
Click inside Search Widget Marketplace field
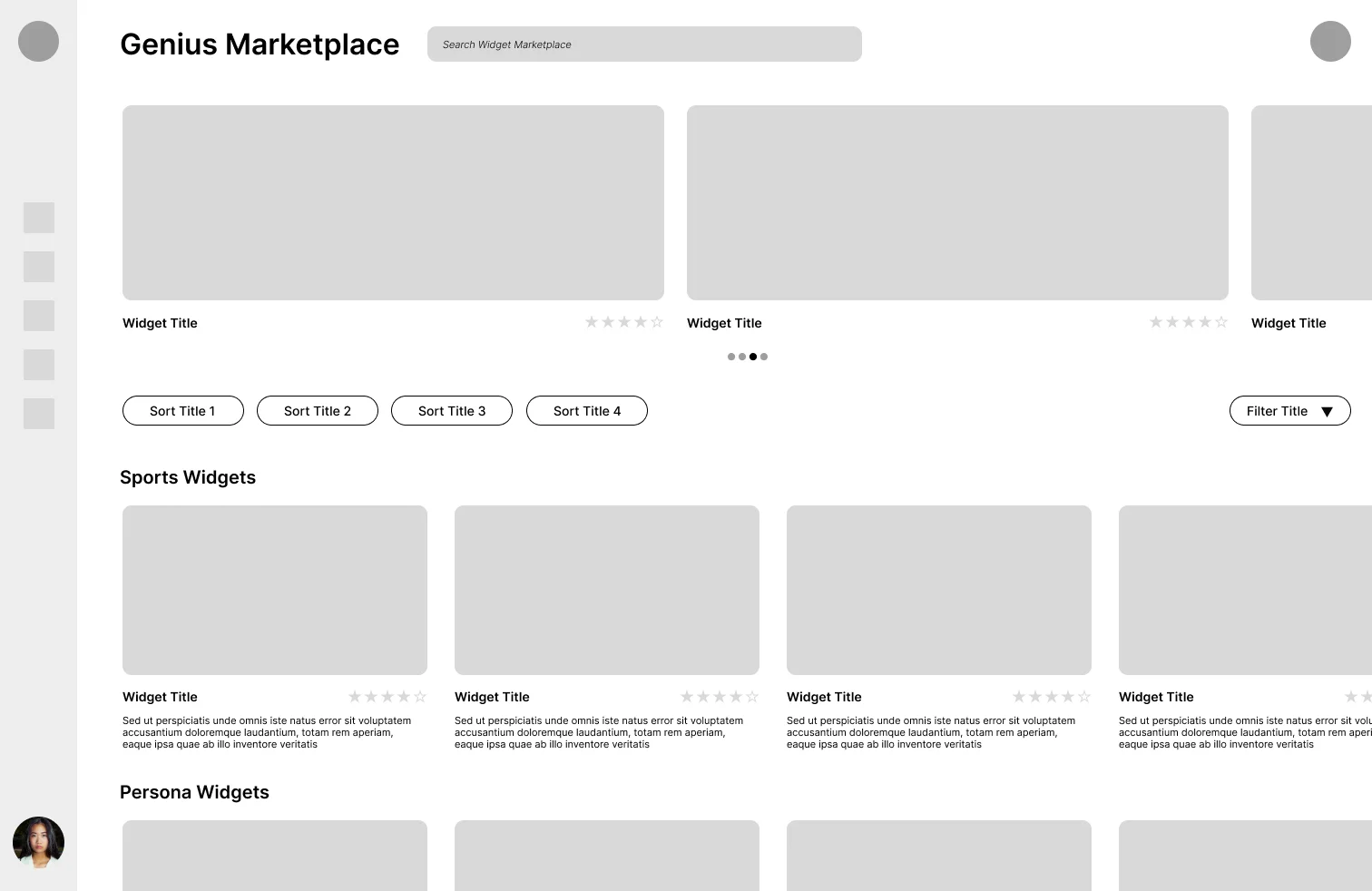[644, 44]
